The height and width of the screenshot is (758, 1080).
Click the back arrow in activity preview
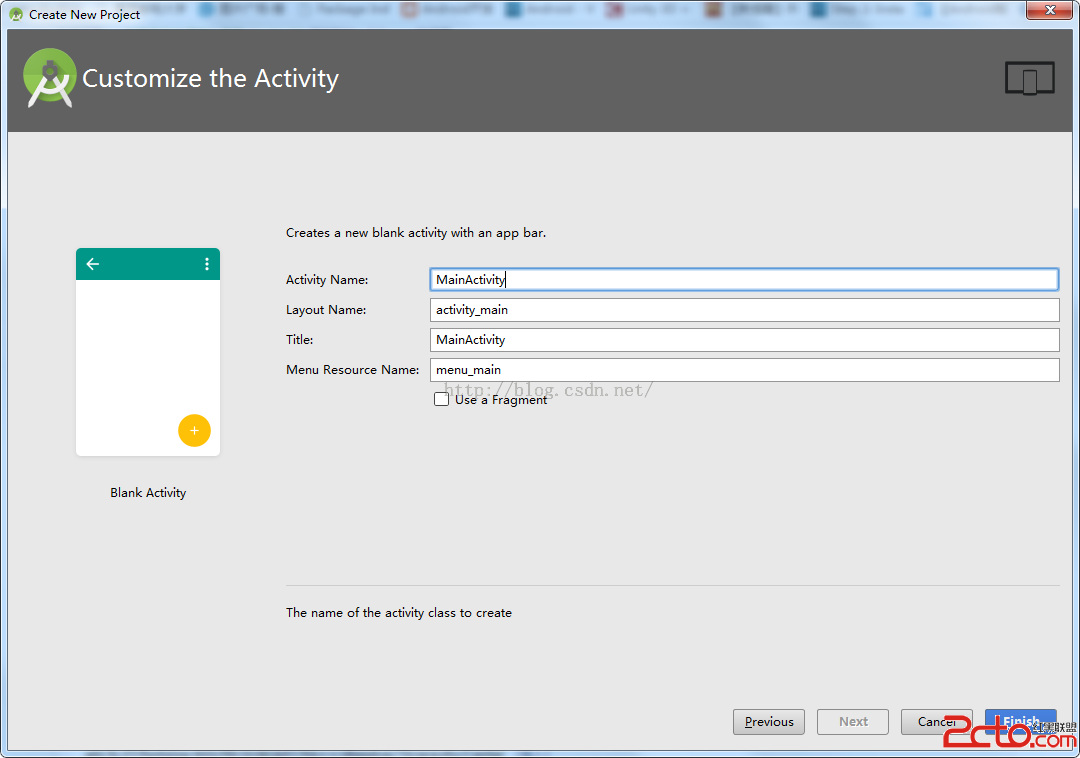click(93, 264)
